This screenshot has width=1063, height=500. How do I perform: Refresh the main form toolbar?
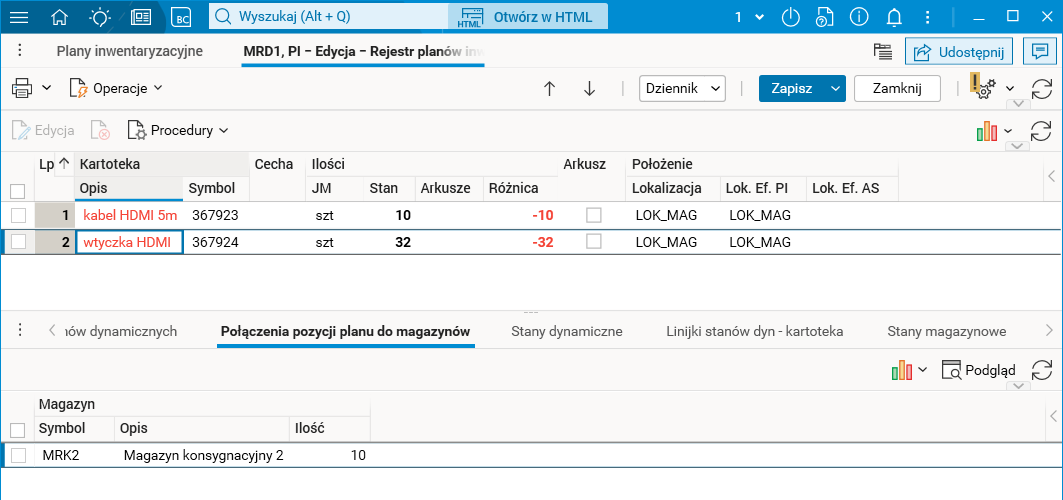pos(1041,89)
